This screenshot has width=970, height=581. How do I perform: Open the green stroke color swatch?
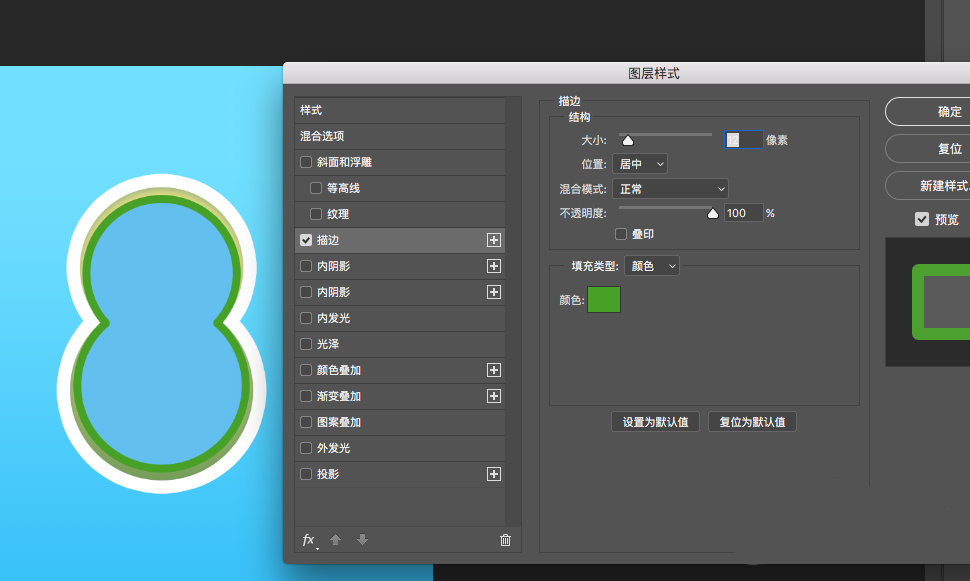(x=604, y=299)
